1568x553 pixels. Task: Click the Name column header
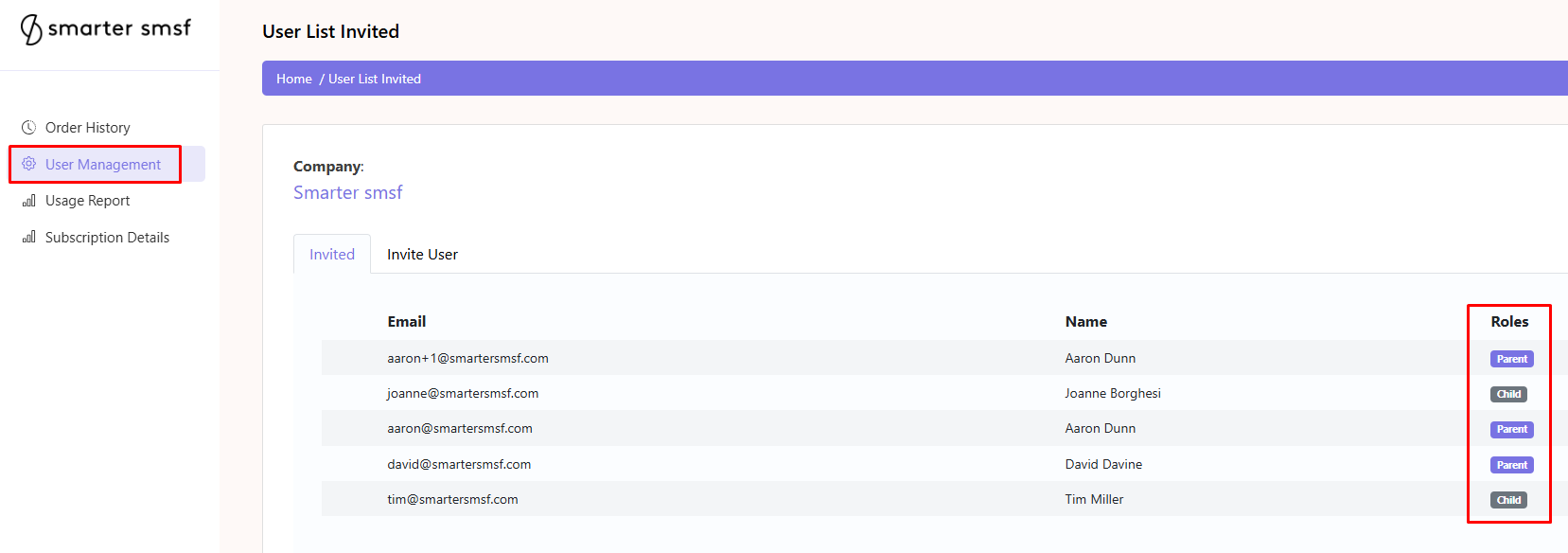click(x=1086, y=322)
